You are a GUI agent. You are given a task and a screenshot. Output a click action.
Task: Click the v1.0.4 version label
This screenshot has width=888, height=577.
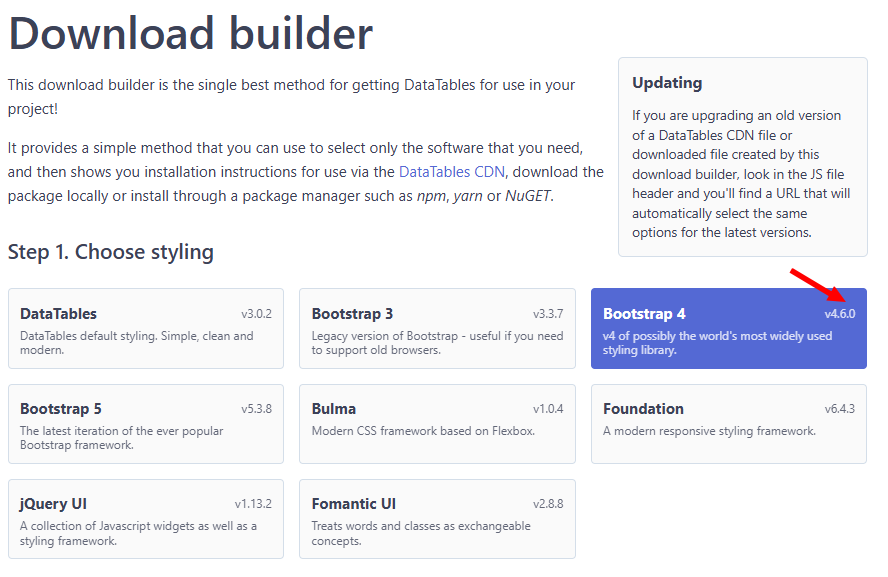point(548,409)
